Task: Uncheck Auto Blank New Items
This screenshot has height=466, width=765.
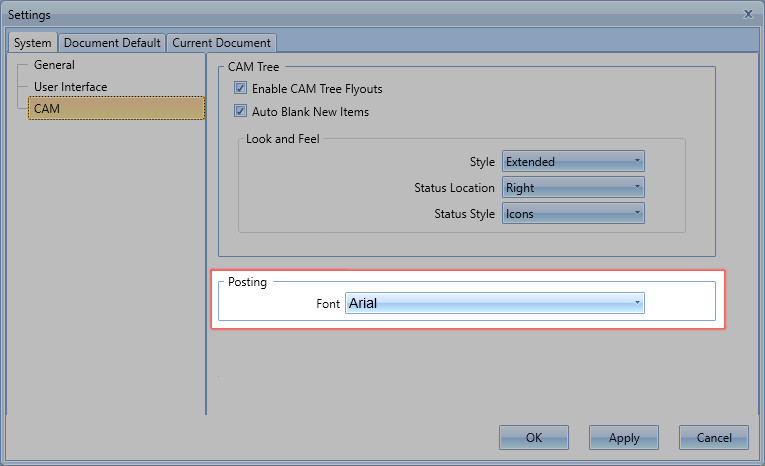Action: tap(240, 111)
